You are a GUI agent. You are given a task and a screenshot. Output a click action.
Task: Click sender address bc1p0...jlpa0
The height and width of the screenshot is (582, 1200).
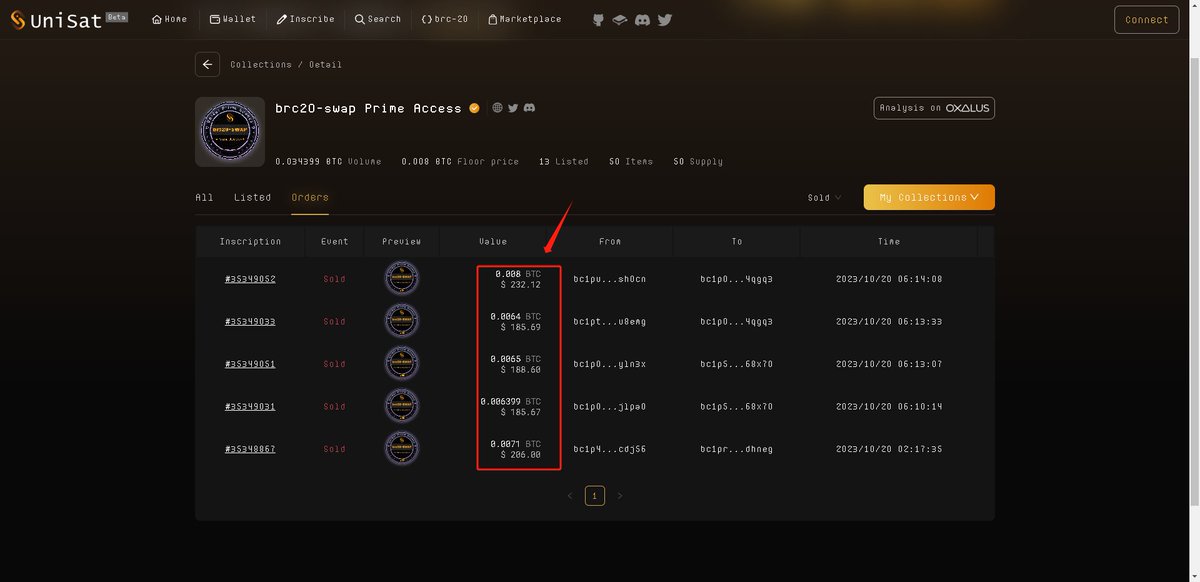pyautogui.click(x=610, y=406)
